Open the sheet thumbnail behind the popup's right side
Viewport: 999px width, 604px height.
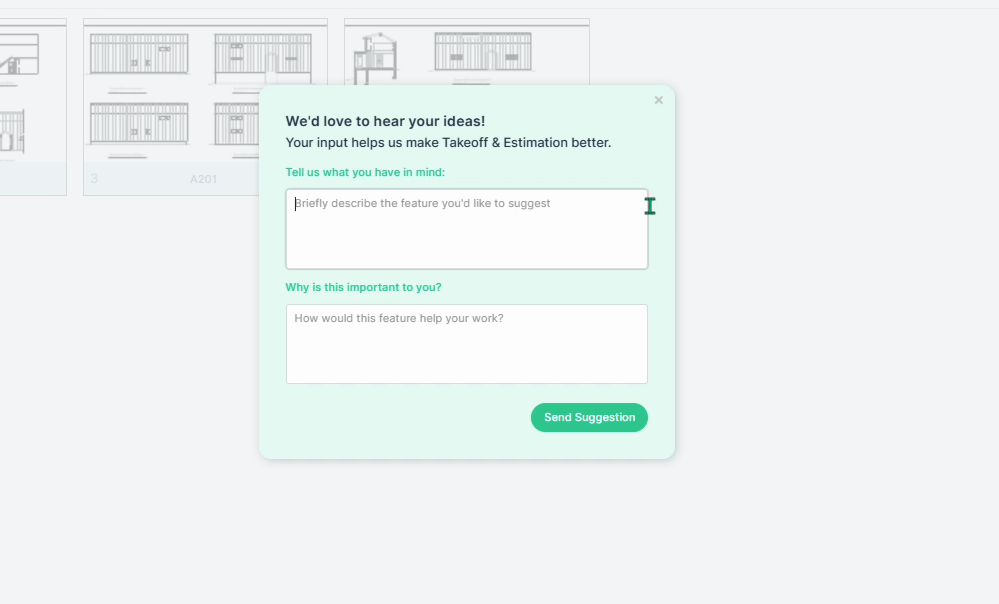click(467, 52)
